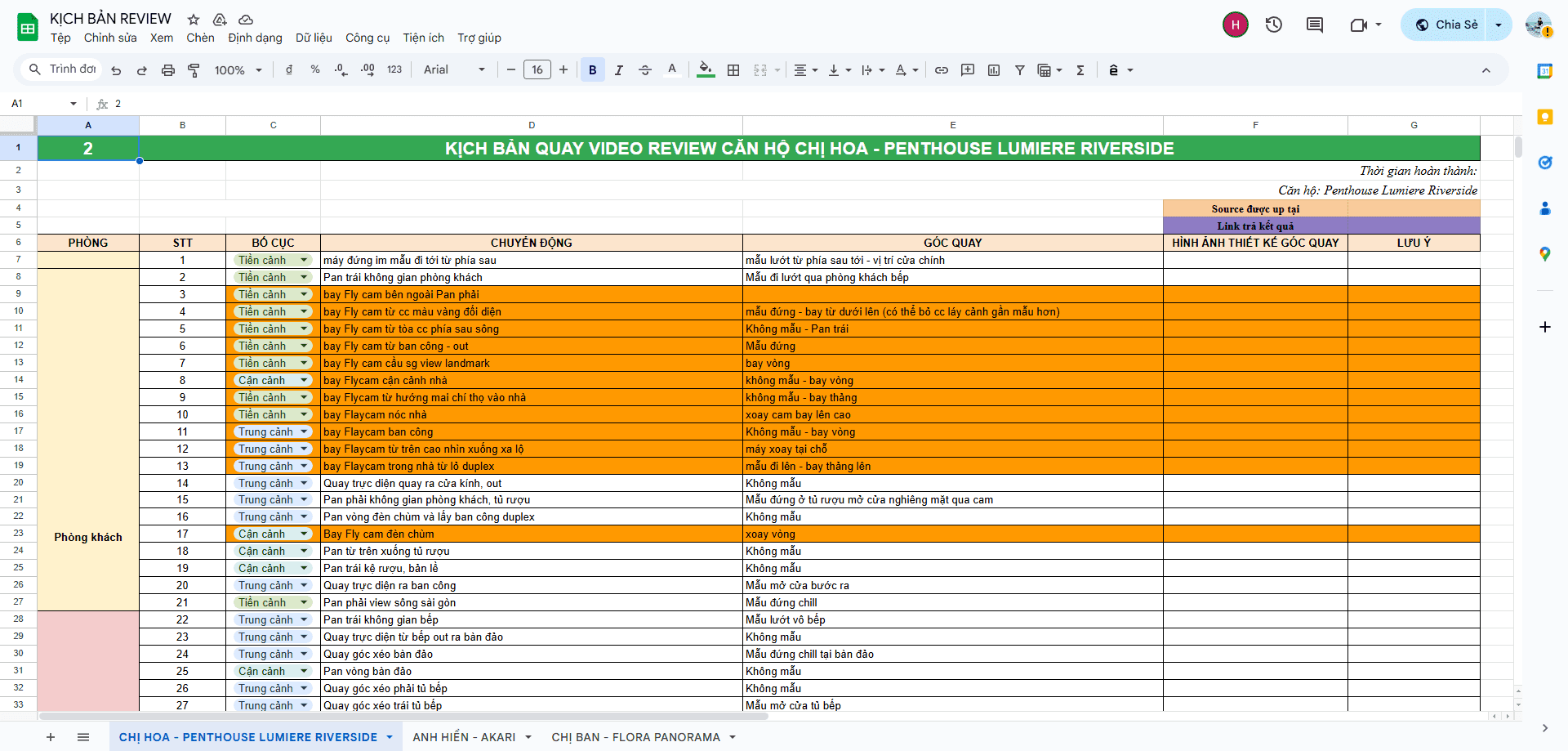Click the Create filter funnel icon
Screen dimensions: 1568x751
(1020, 70)
